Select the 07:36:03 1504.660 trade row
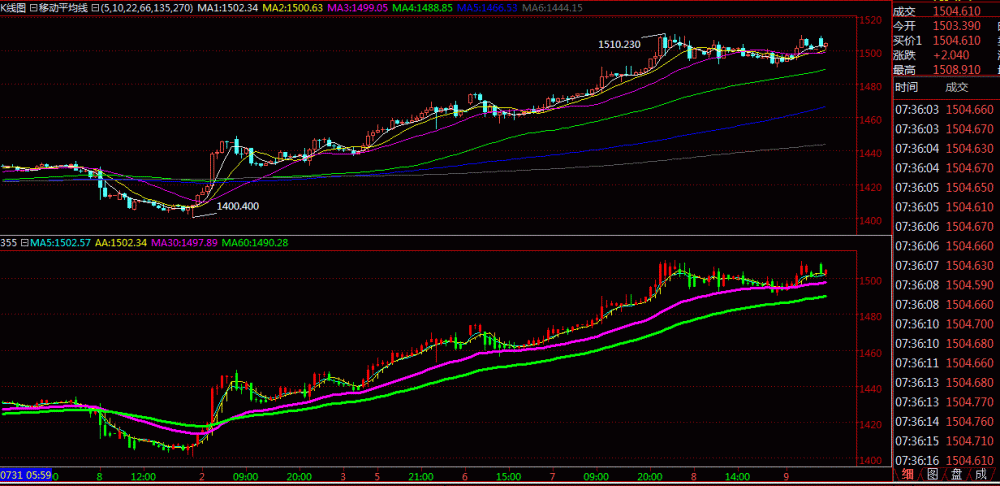This screenshot has height=486, width=1000. click(x=941, y=108)
